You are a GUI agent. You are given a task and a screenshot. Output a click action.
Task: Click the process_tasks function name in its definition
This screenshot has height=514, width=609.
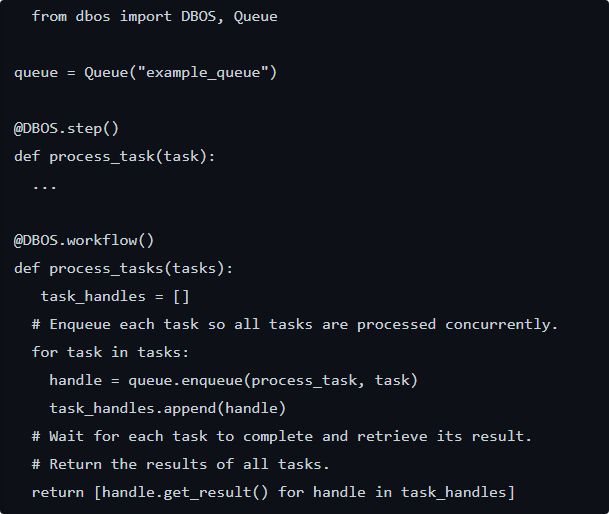(x=106, y=268)
